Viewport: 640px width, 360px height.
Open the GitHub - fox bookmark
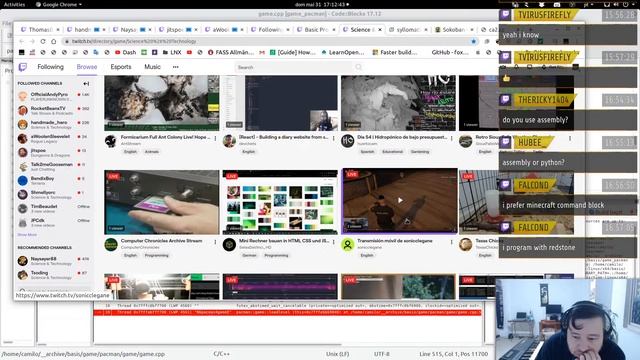450,52
